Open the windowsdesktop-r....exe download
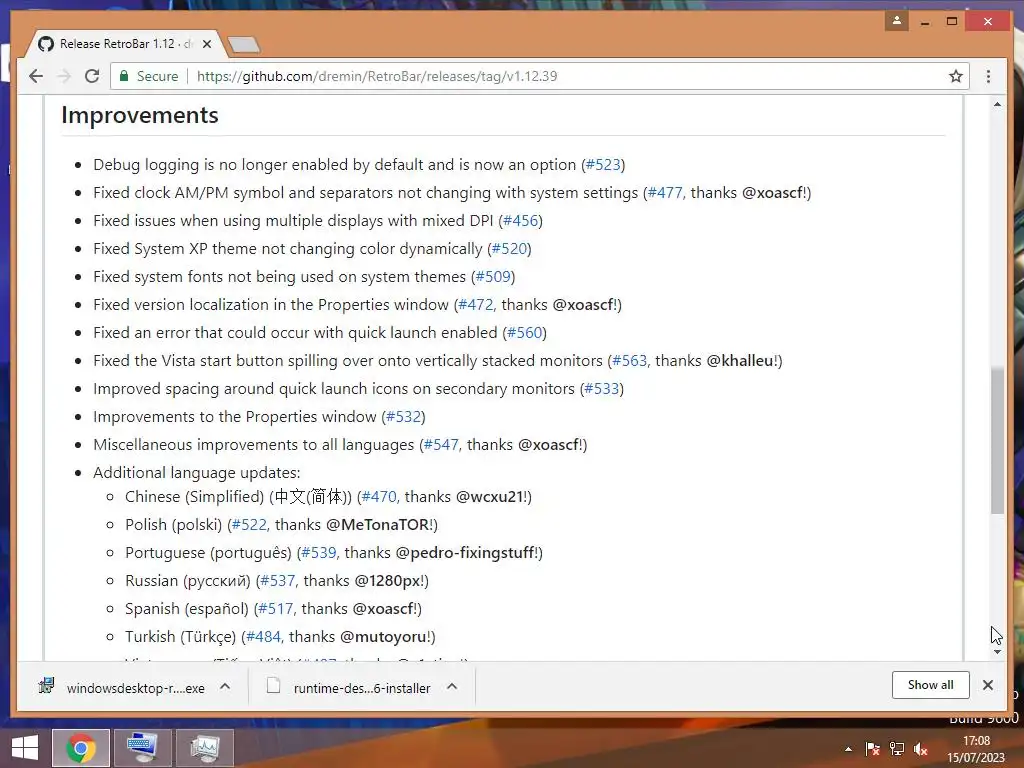The width and height of the screenshot is (1024, 768). tap(123, 688)
